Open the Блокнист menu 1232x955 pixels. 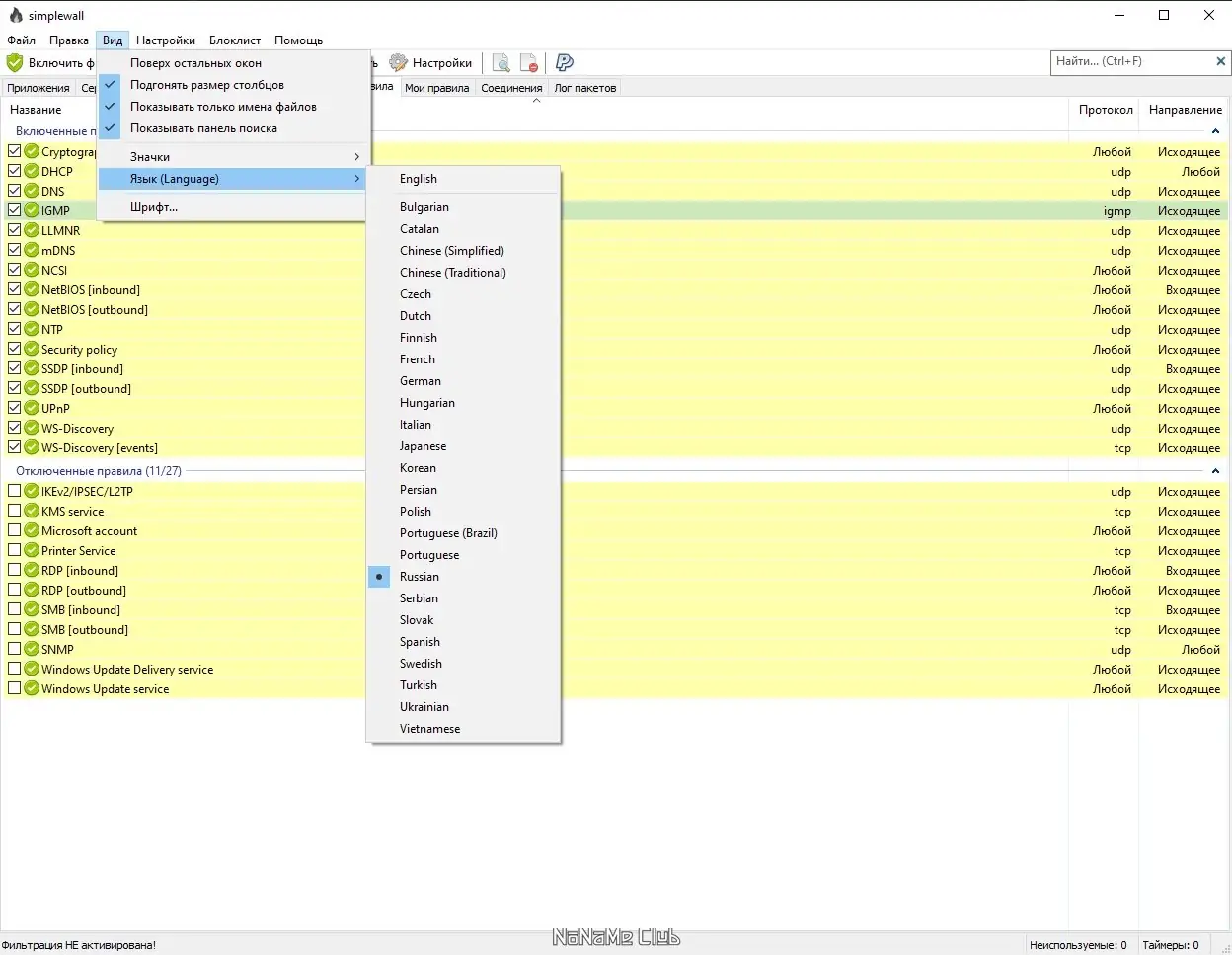tap(235, 40)
